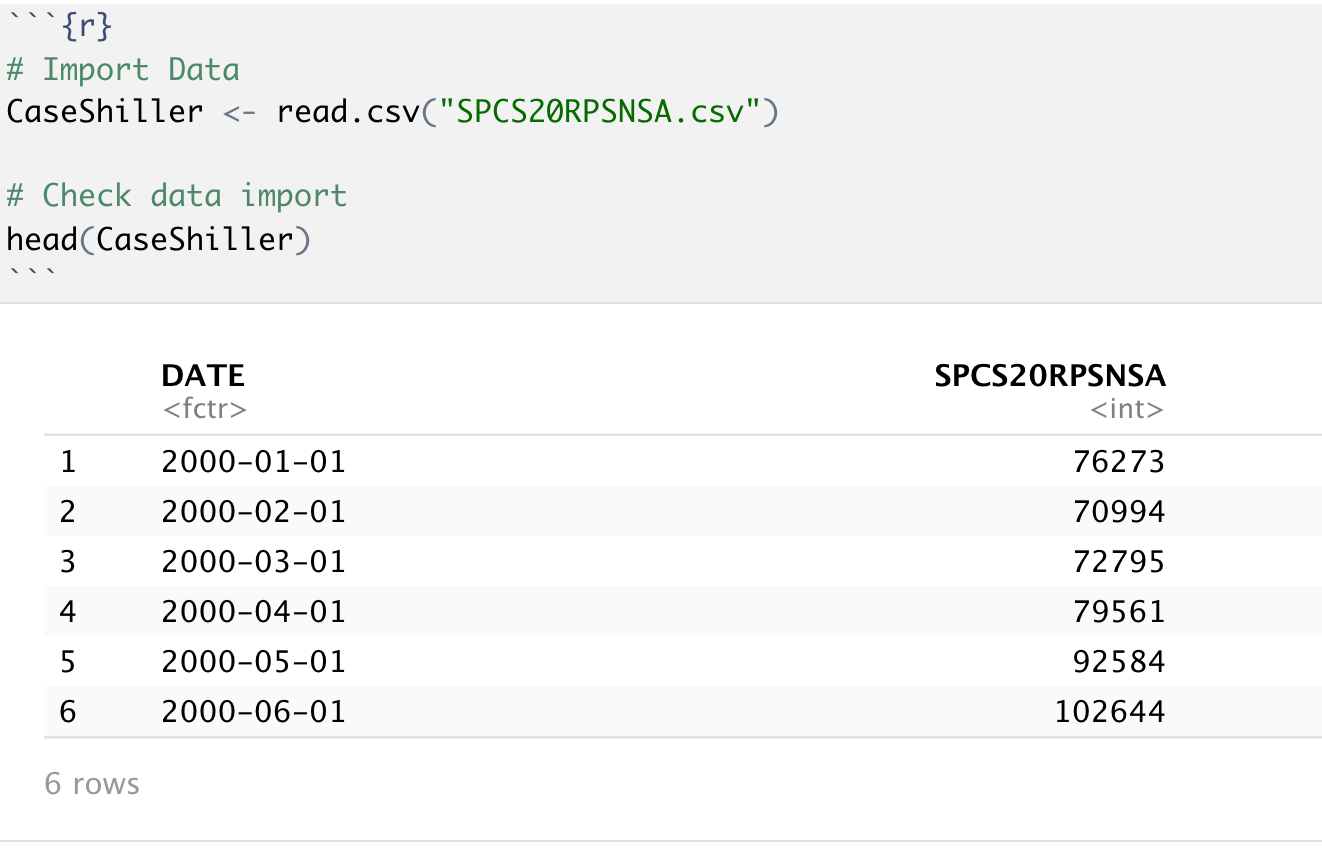Select the 2000-03-01 date cell

[x=253, y=562]
